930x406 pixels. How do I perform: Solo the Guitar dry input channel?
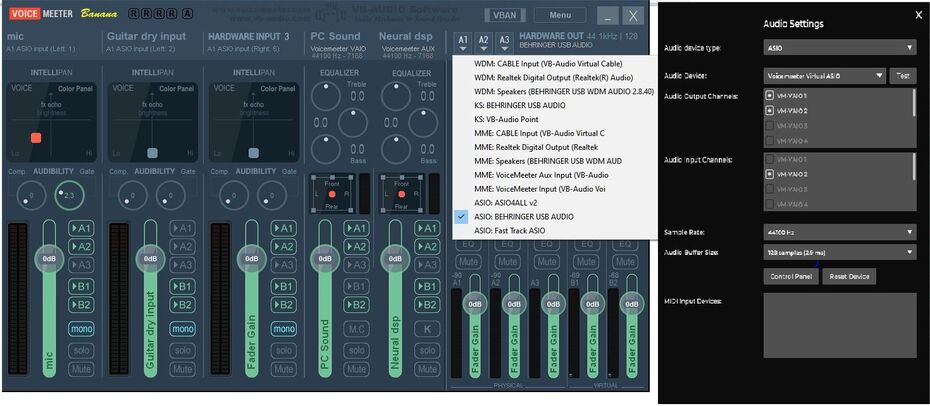(x=182, y=349)
